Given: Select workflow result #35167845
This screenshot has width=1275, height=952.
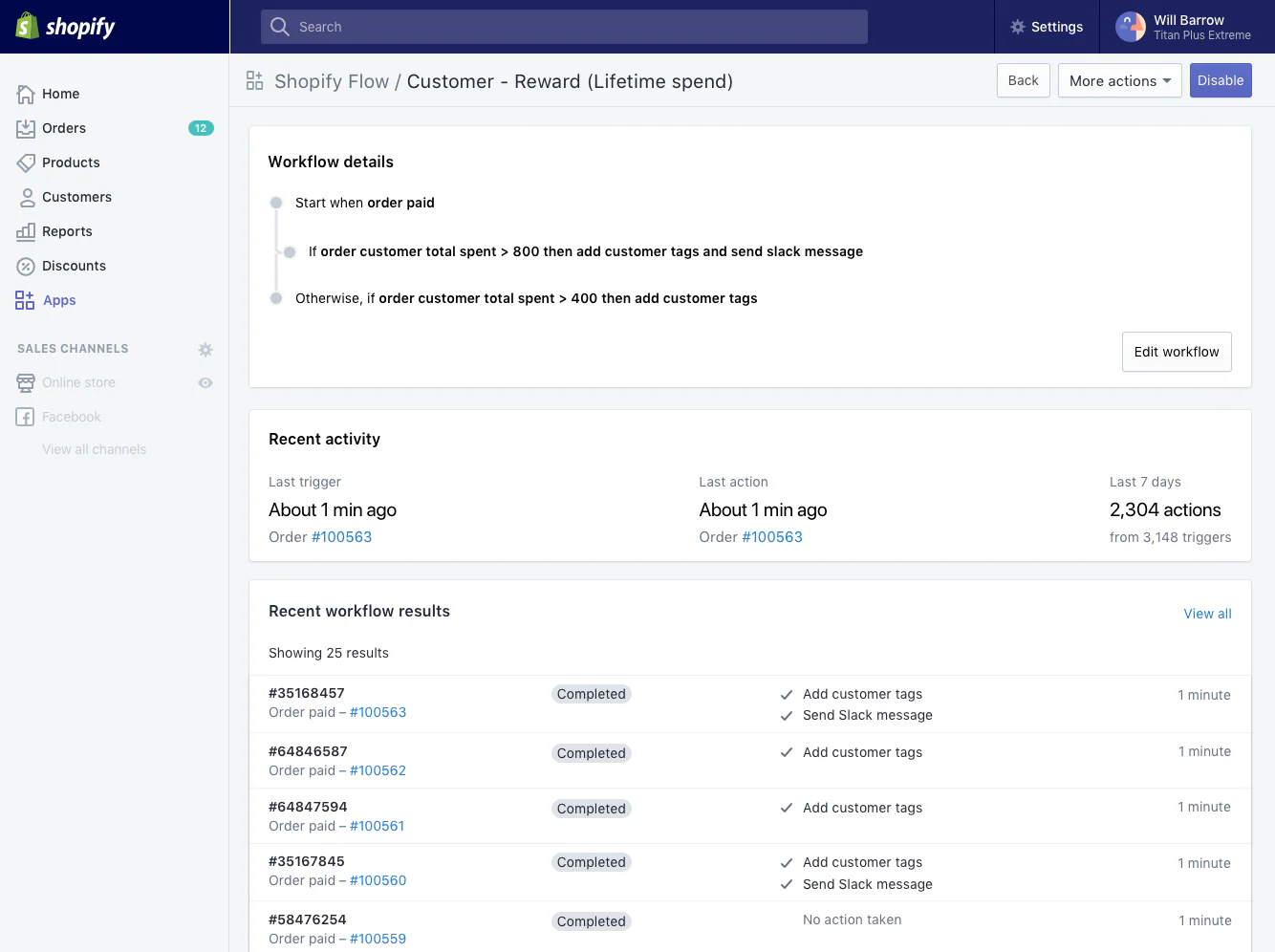Looking at the screenshot, I should coord(307,861).
